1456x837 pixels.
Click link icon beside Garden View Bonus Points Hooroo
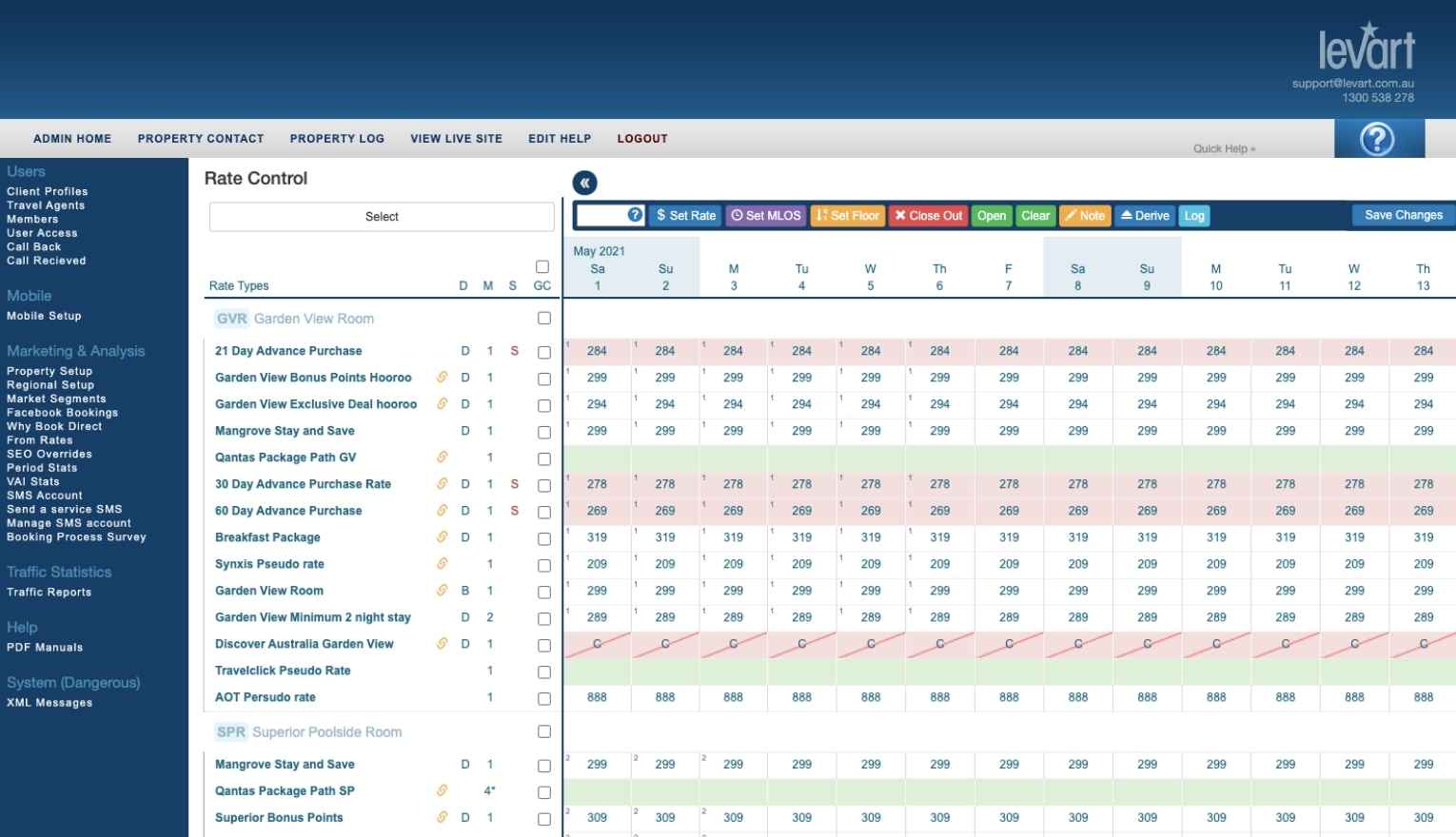tap(443, 378)
